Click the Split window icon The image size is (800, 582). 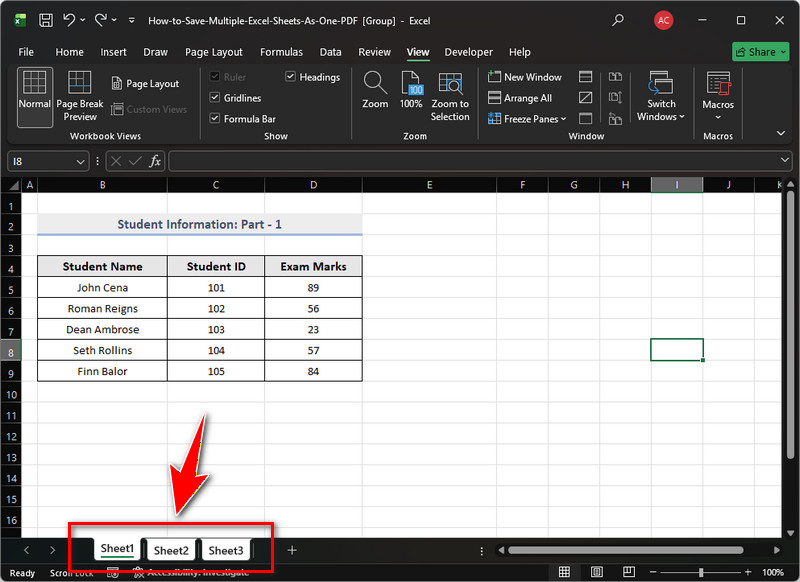(x=586, y=77)
